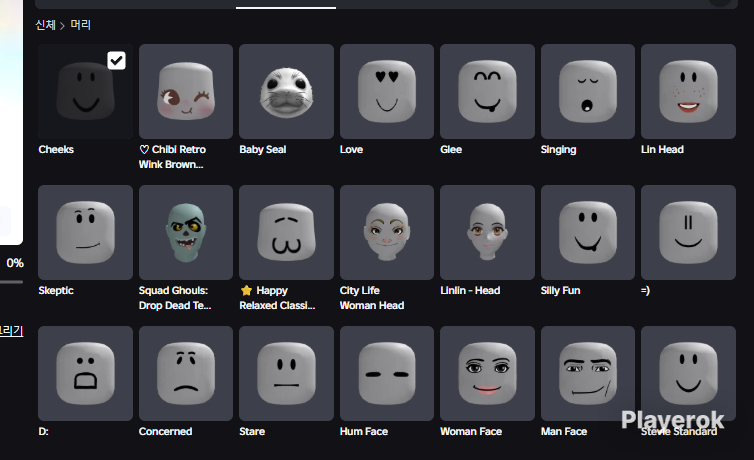Select the D: face head
The width and height of the screenshot is (754, 460).
(x=85, y=373)
